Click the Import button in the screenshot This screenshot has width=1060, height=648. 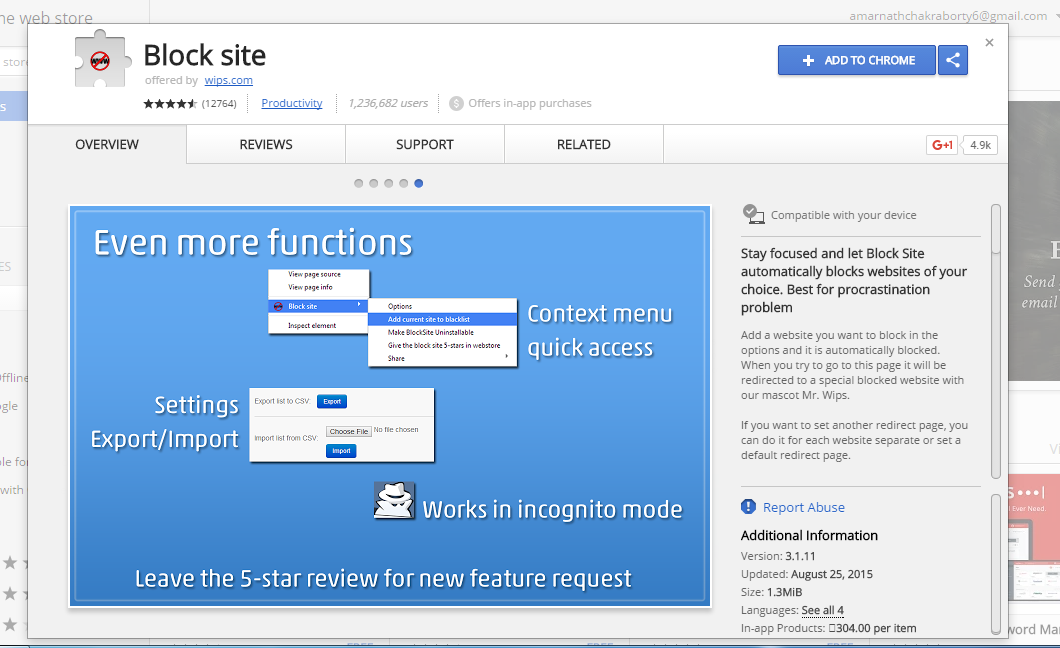click(x=341, y=451)
